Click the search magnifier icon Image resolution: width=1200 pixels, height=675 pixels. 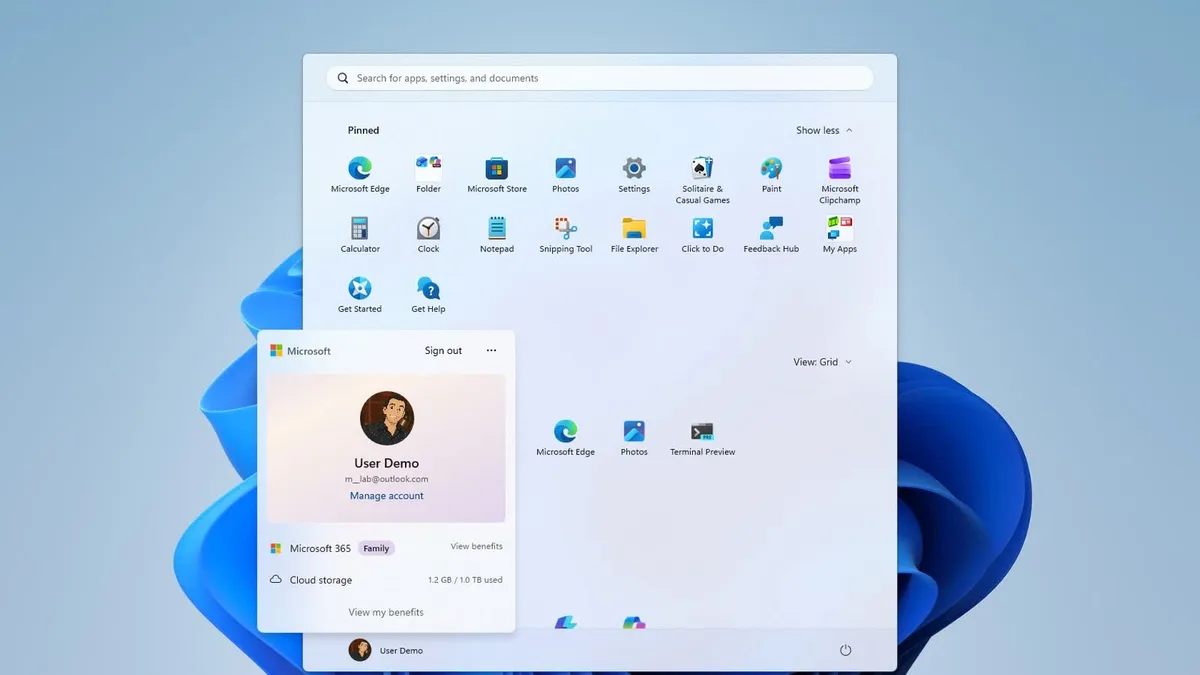tap(343, 78)
